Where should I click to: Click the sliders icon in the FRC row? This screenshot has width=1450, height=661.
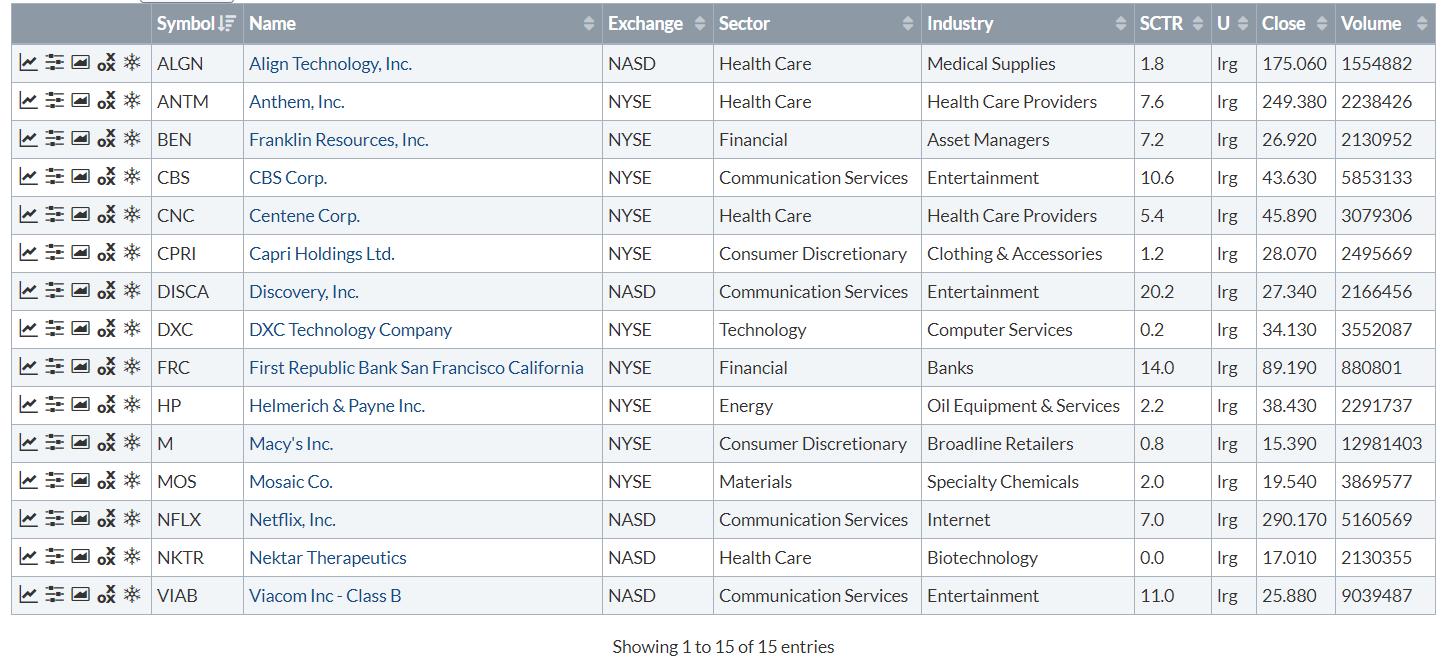[54, 367]
